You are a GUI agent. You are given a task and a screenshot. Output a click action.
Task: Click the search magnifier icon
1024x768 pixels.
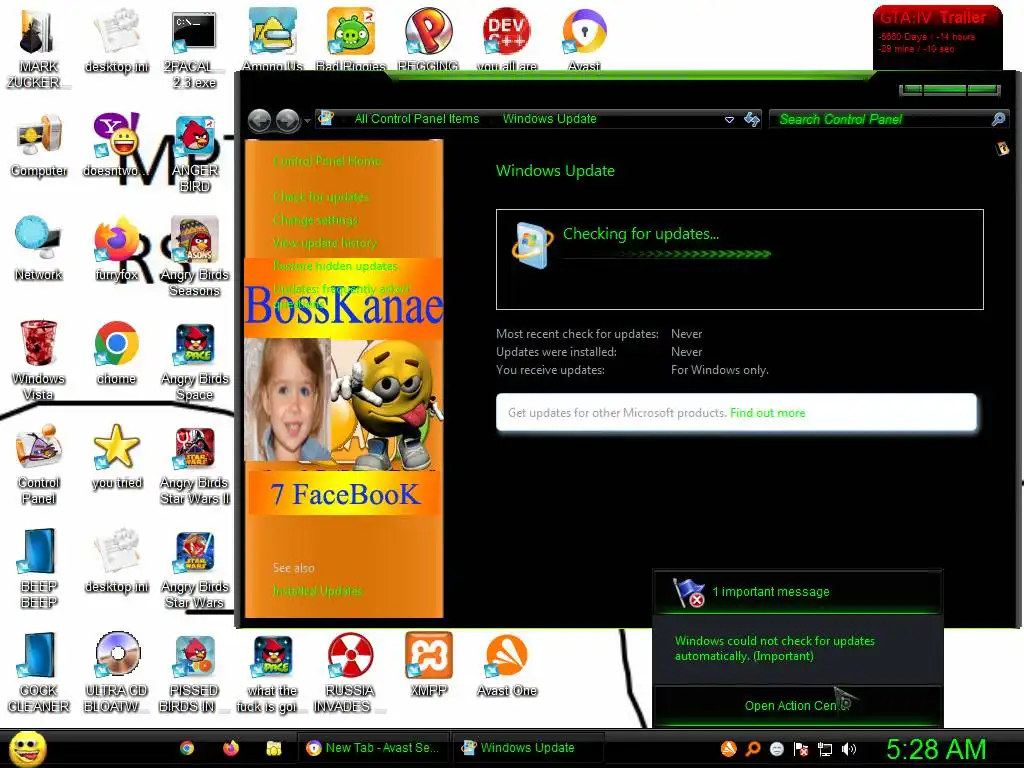tap(998, 119)
